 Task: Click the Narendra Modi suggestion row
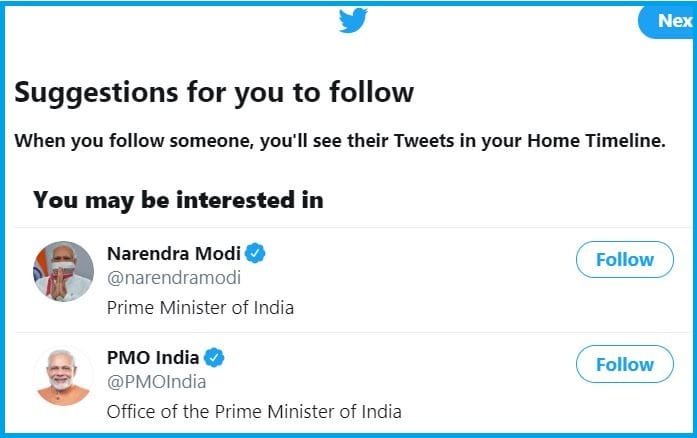(353, 280)
